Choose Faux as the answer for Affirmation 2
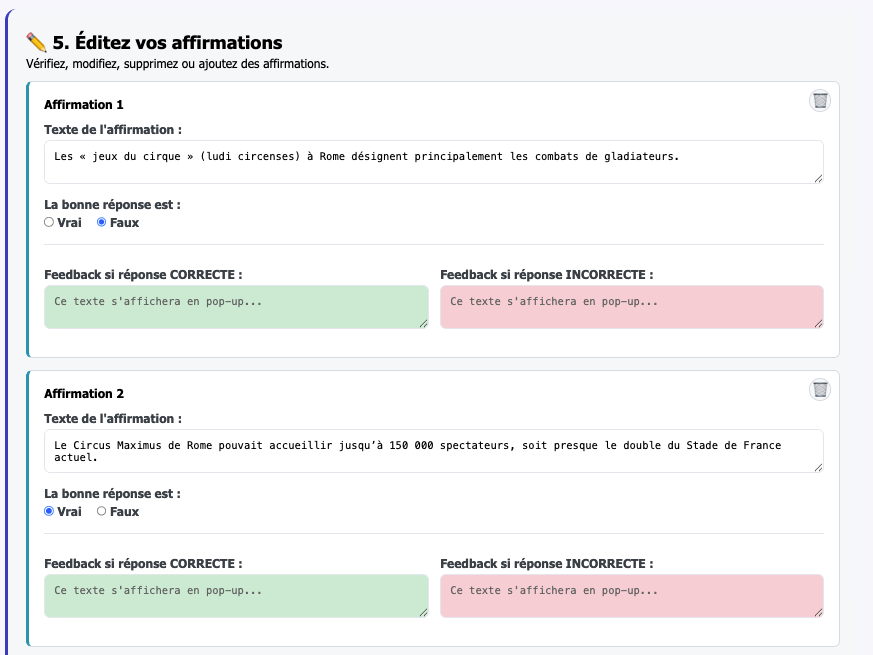Viewport: 873px width, 655px height. pyautogui.click(x=101, y=511)
